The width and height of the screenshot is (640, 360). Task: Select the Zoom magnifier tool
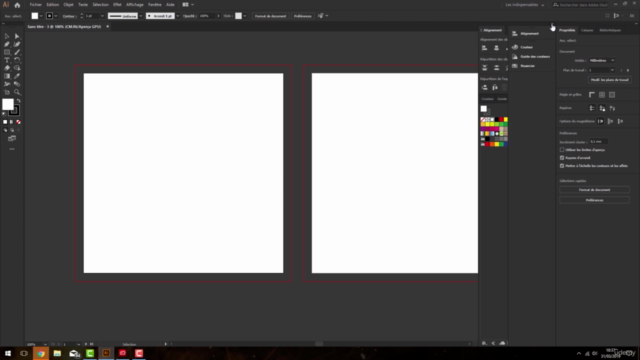(17, 92)
